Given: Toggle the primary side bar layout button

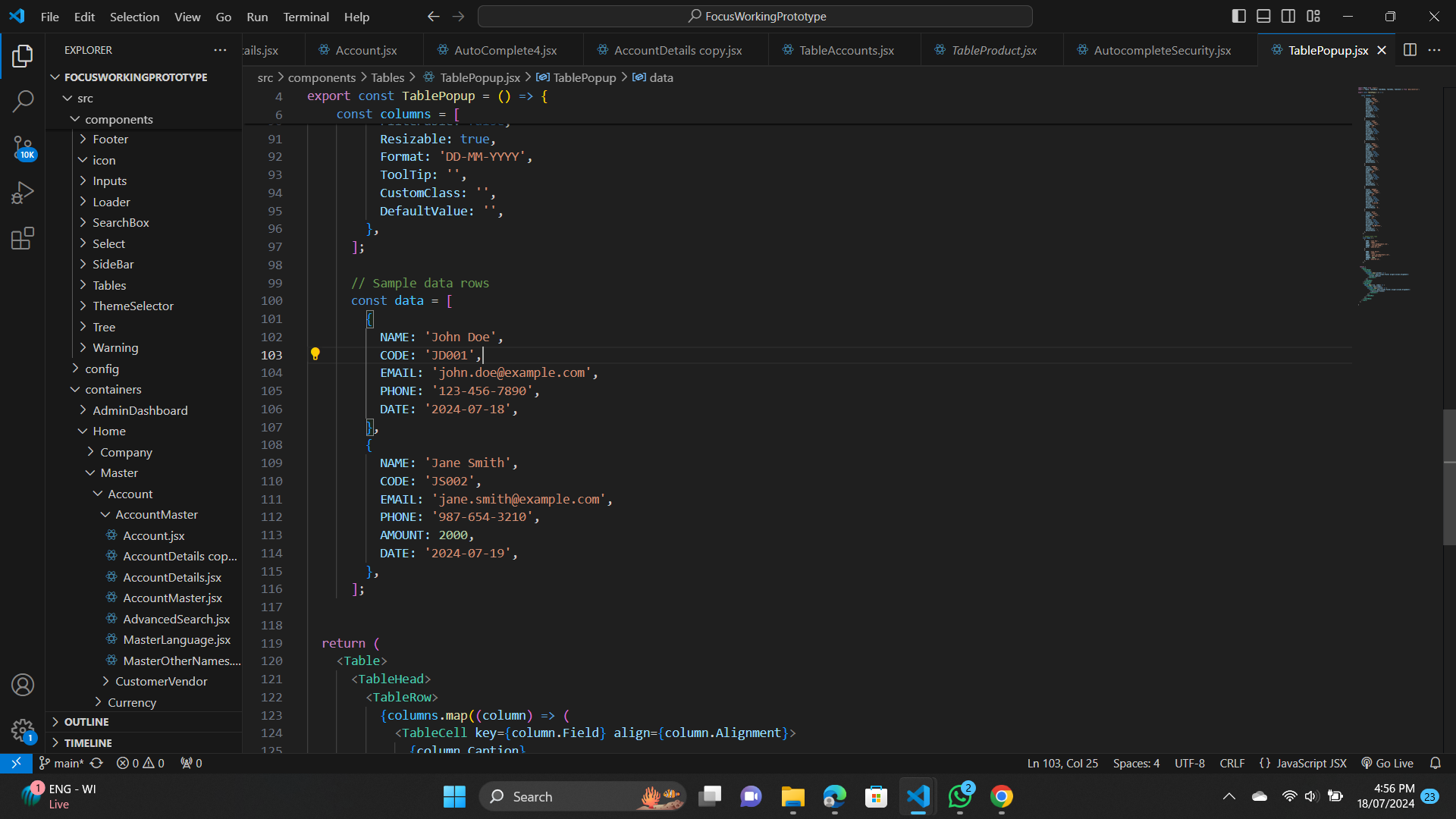Looking at the screenshot, I should point(1238,16).
